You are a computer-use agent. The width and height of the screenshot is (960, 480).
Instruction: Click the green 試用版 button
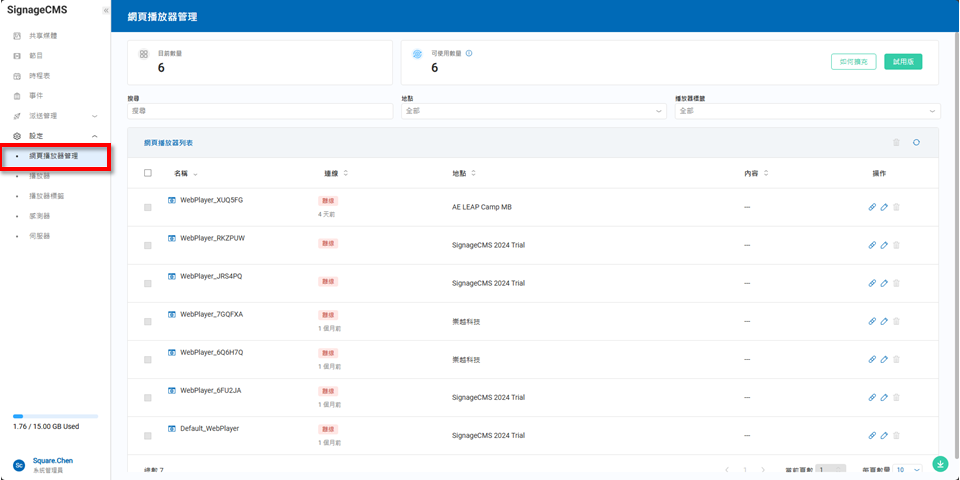pos(903,62)
